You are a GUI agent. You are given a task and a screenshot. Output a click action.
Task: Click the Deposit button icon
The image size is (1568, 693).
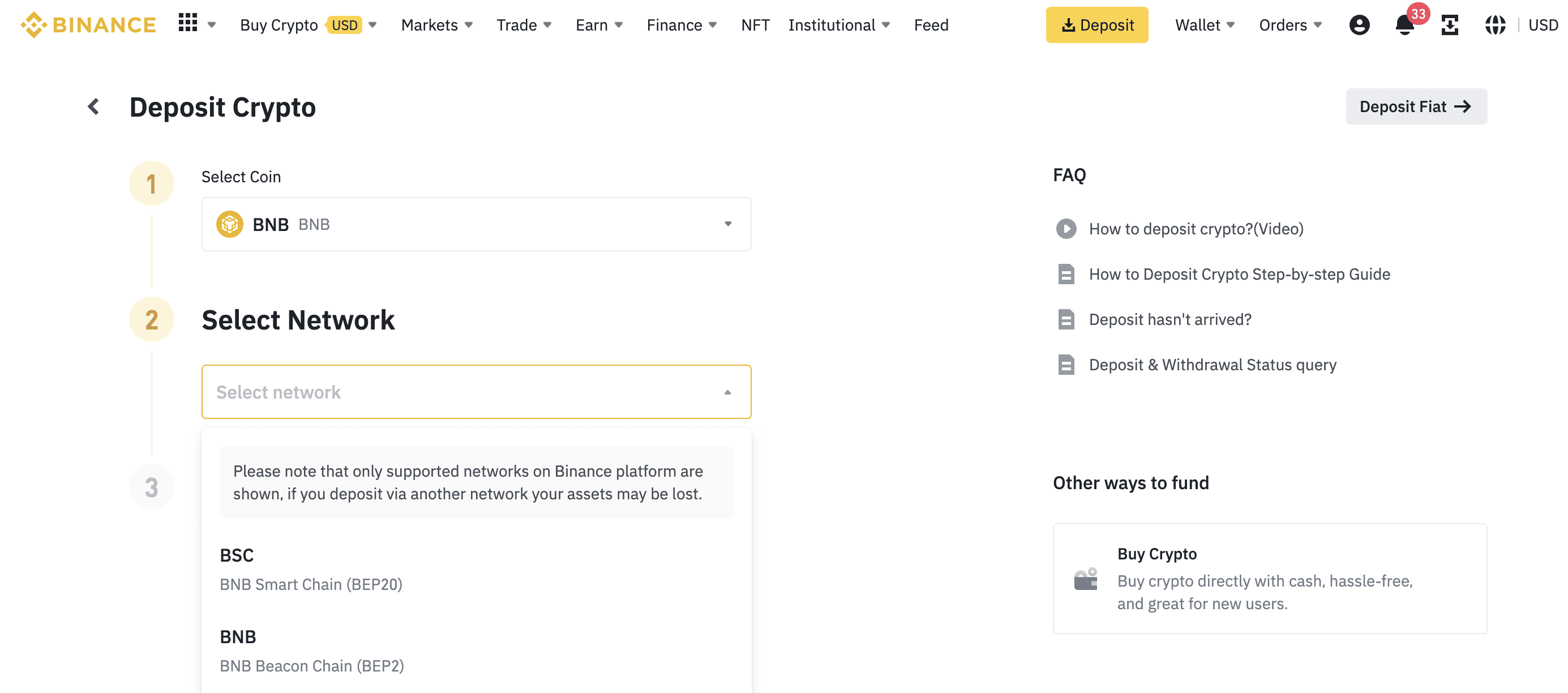[x=1068, y=25]
